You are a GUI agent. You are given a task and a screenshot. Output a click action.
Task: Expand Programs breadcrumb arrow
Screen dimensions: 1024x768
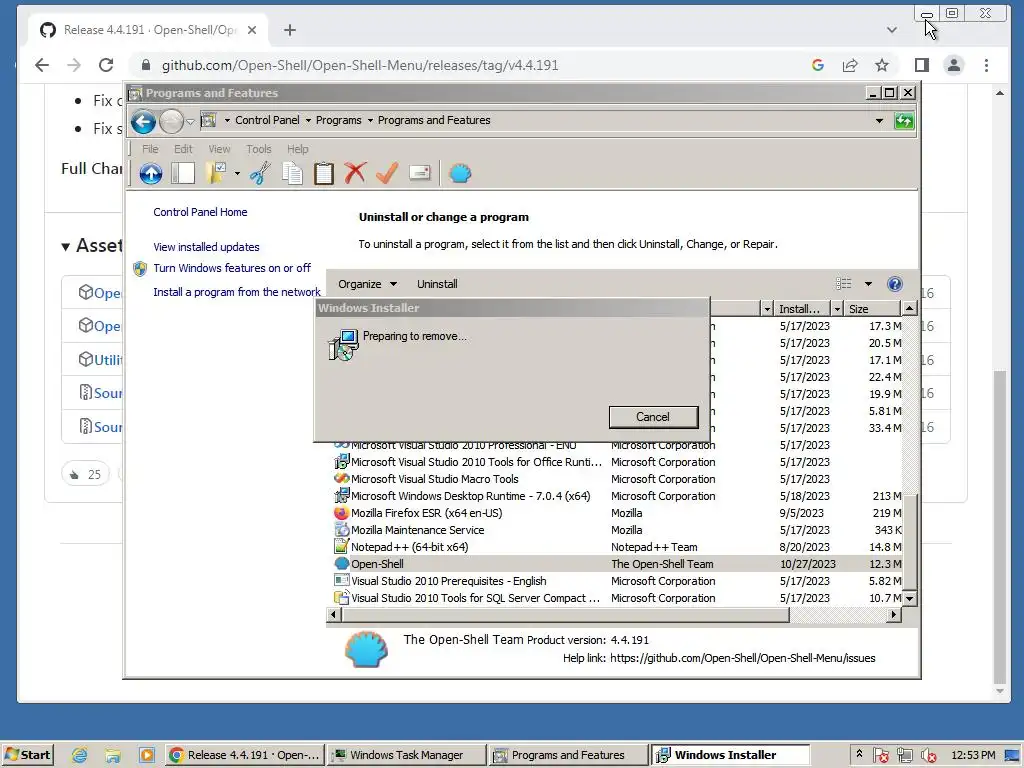370,121
